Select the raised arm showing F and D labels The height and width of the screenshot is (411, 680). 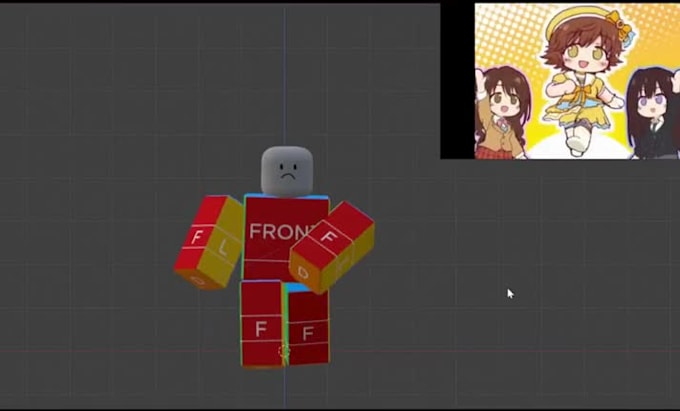[x=332, y=247]
